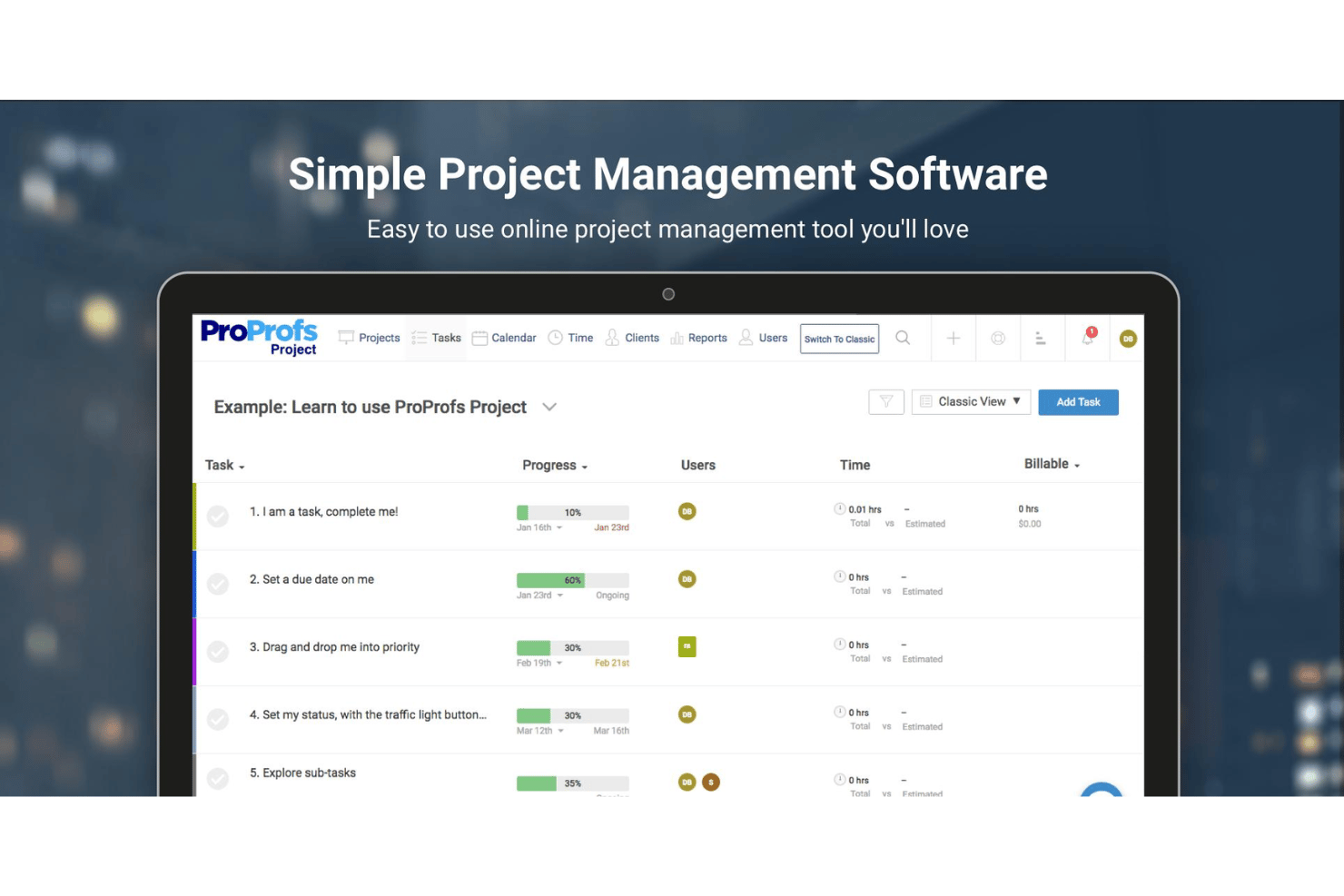The width and height of the screenshot is (1344, 896).
Task: Click the Mar 16th due date
Action: 611,731
